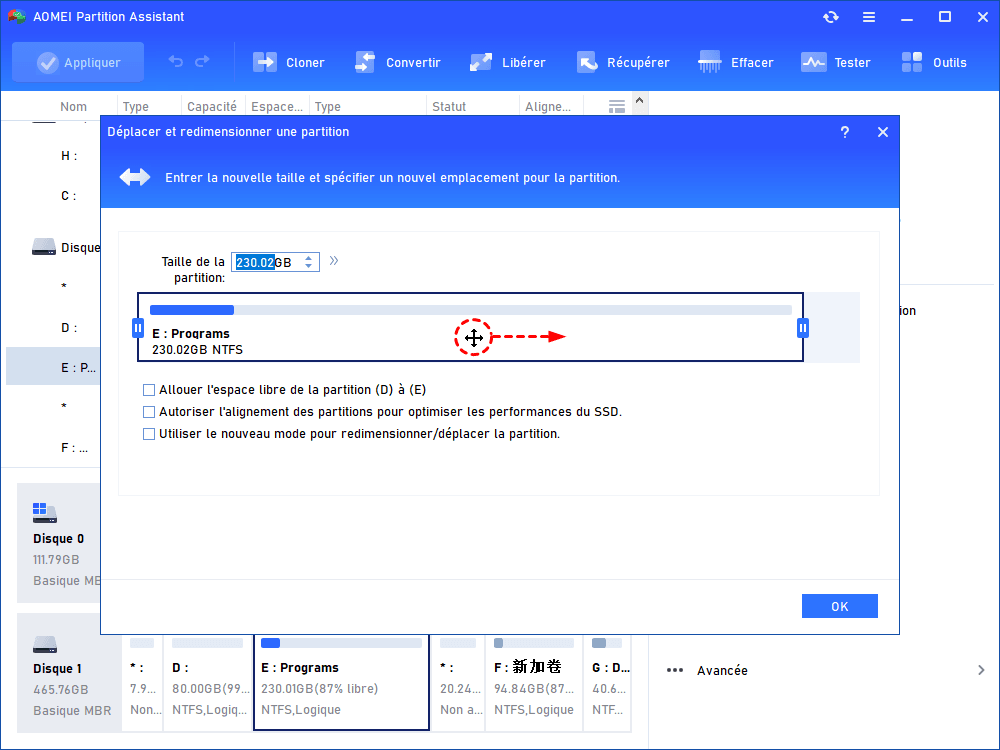Click the Appliquer button
The image size is (1000, 750).
78,62
